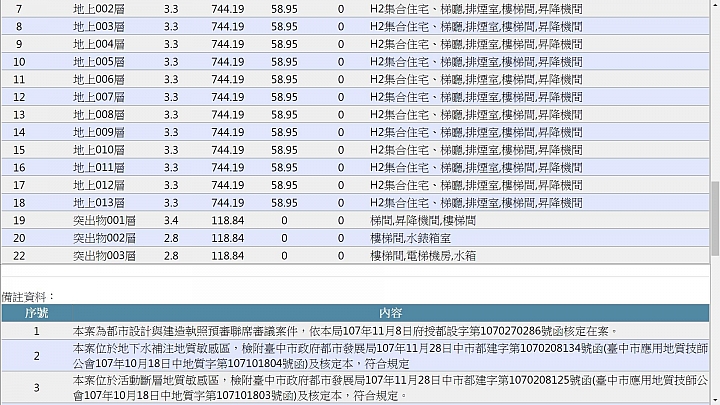Click floor label 地上008層
This screenshot has width=720, height=405.
99,114
